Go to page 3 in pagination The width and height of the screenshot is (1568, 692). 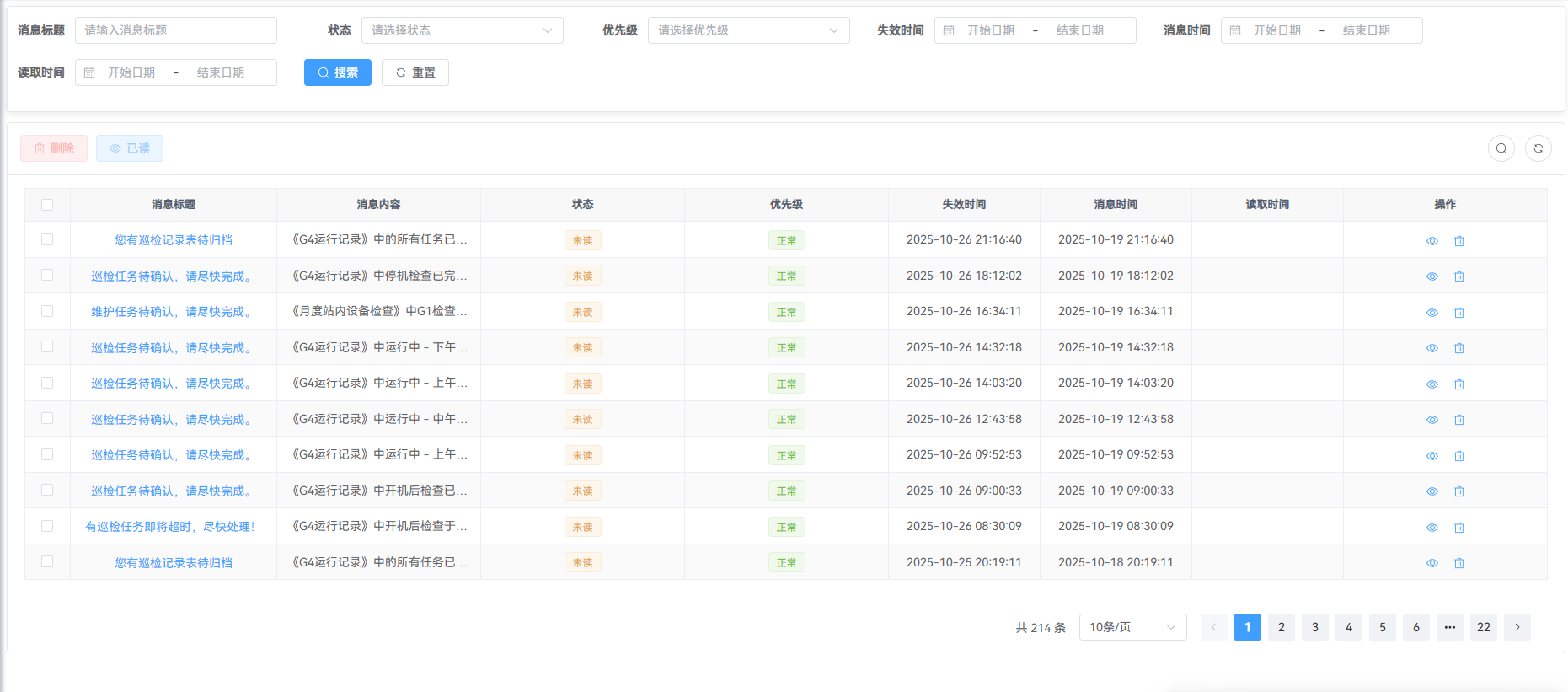1314,627
